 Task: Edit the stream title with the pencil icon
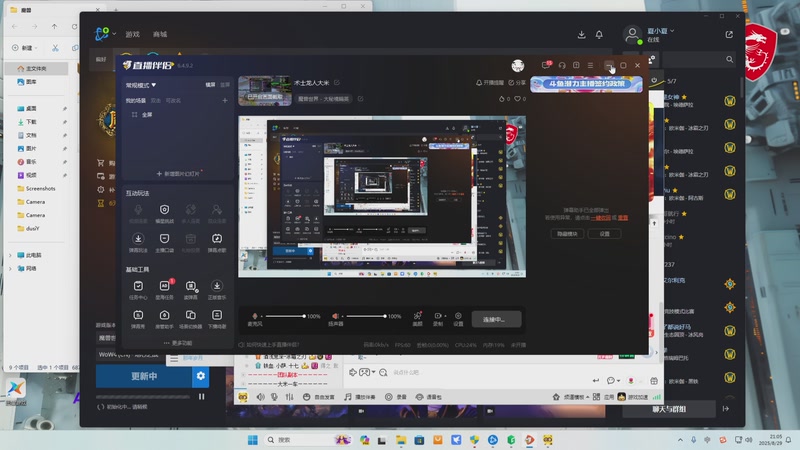pos(337,83)
